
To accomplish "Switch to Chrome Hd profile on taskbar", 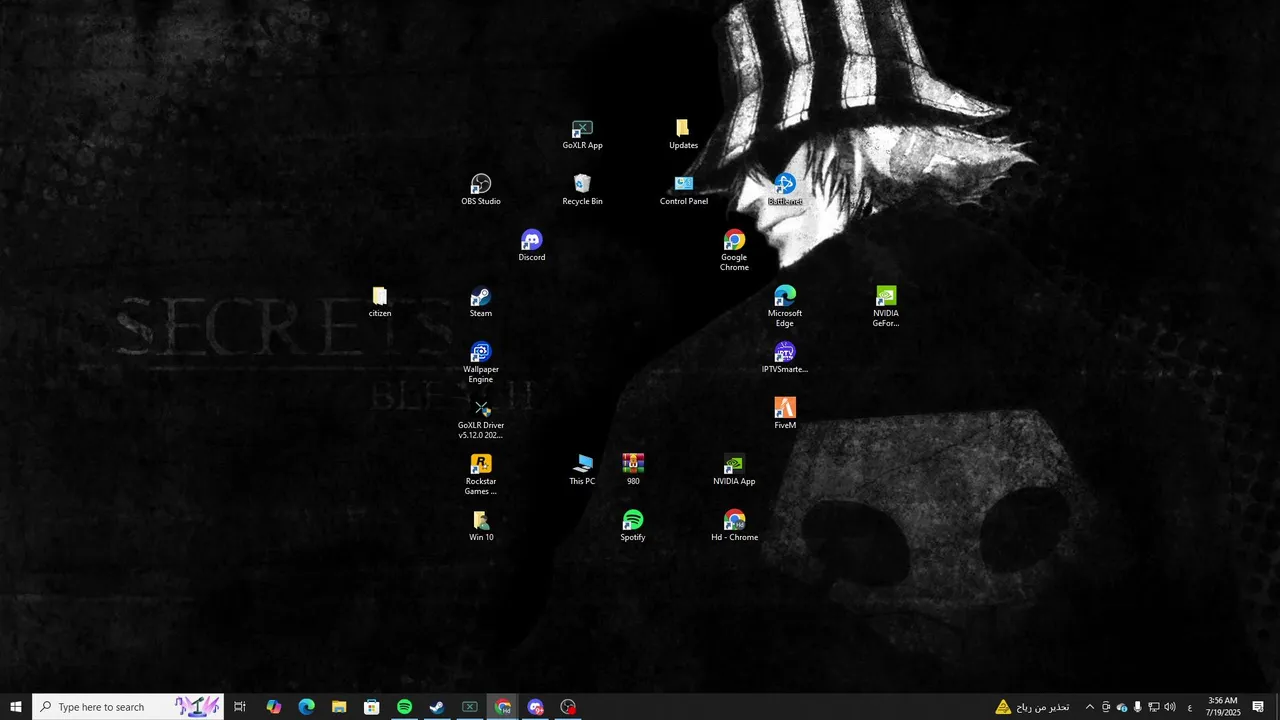I will coord(503,707).
